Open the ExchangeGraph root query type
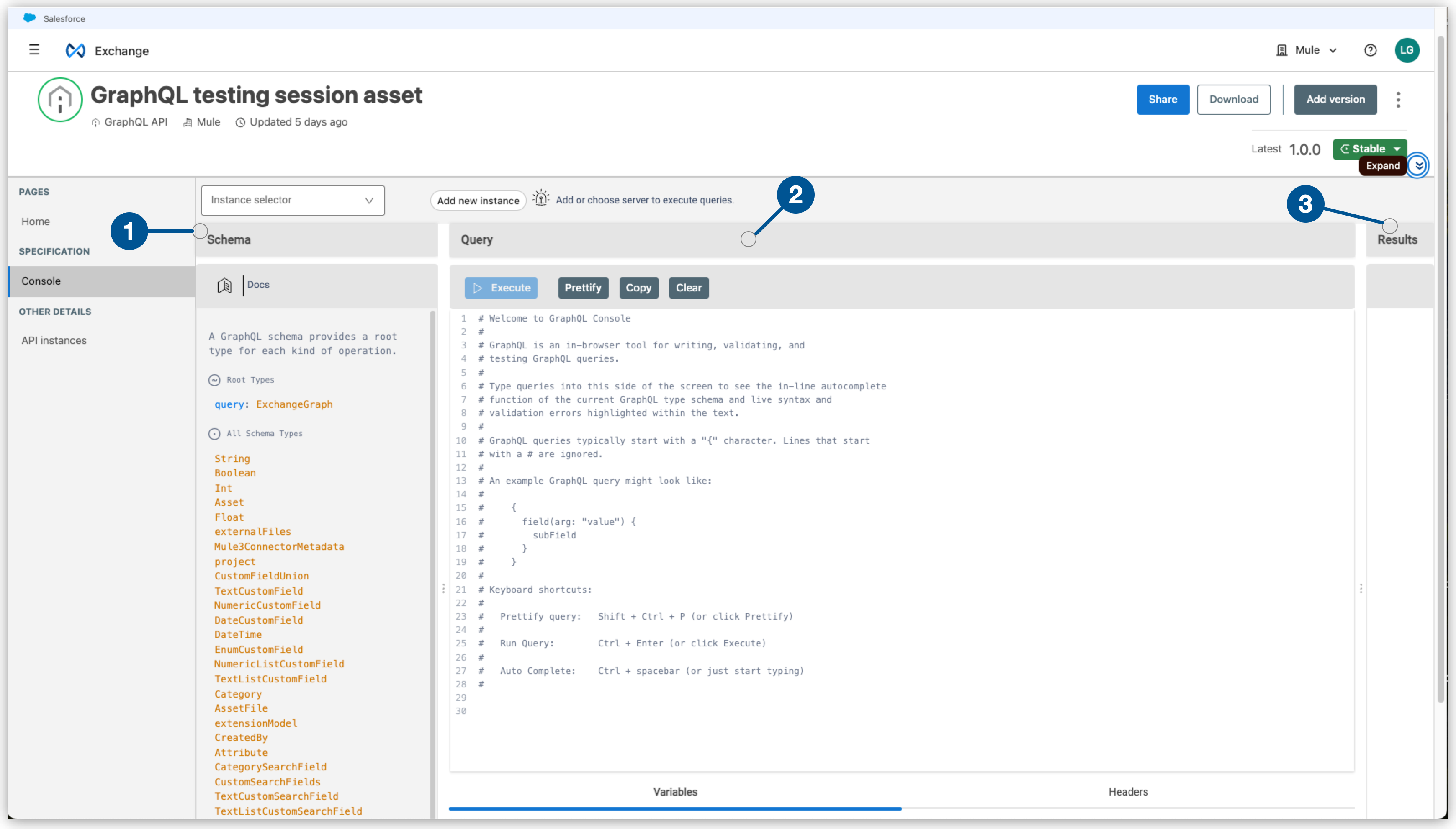Viewport: 1456px width, 829px height. click(x=294, y=404)
